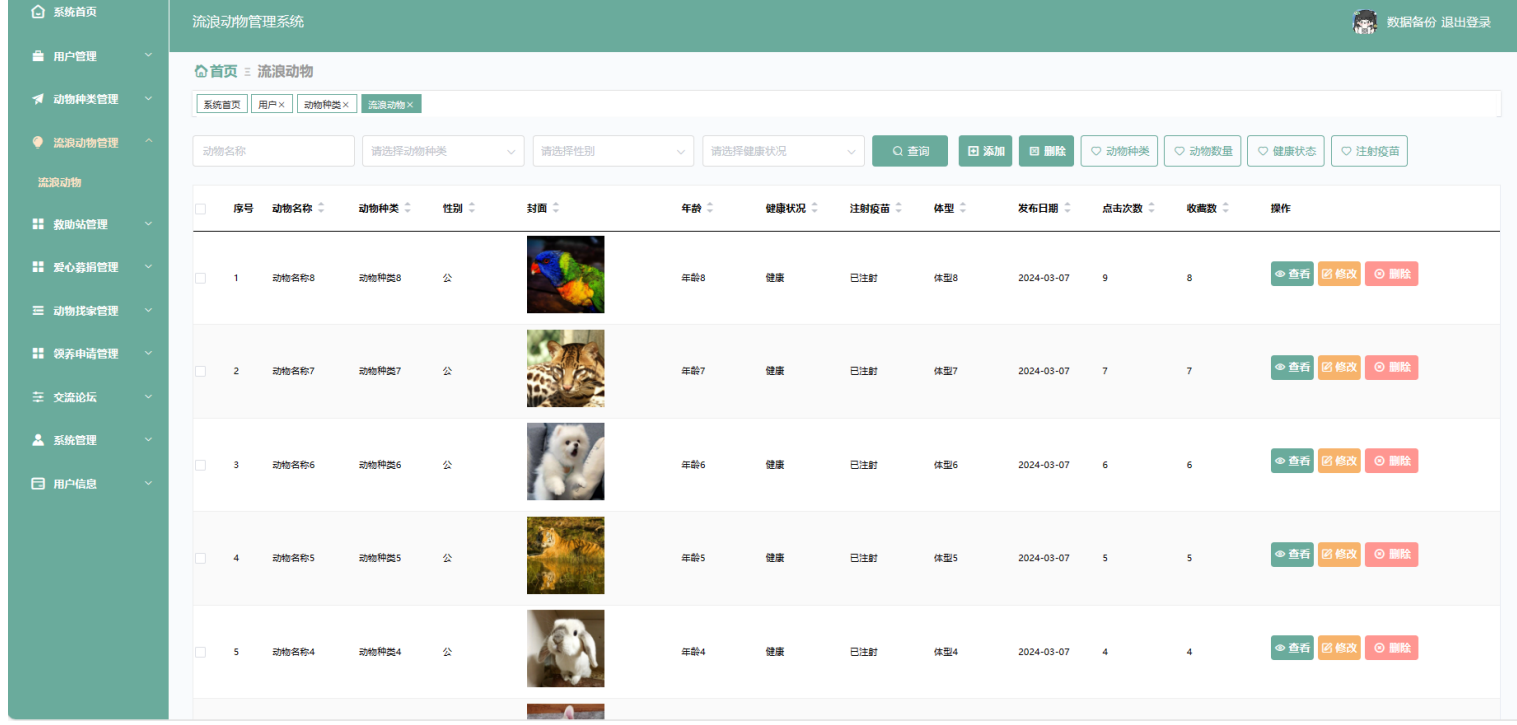Close the 流浪动物 tab with its x icon
The height and width of the screenshot is (725, 1517).
coord(410,105)
